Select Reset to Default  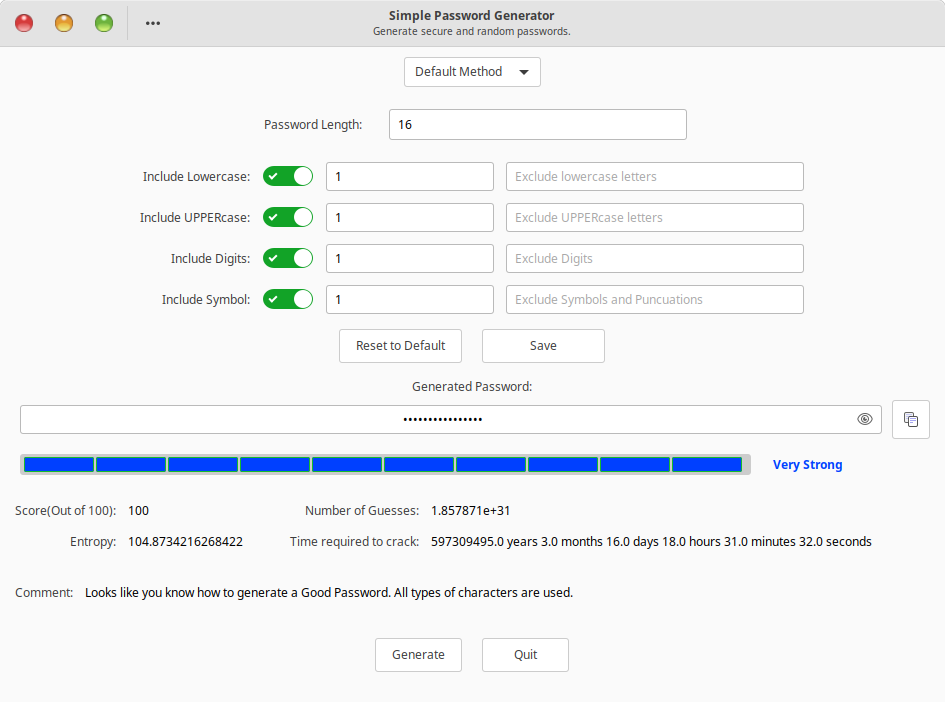[400, 345]
